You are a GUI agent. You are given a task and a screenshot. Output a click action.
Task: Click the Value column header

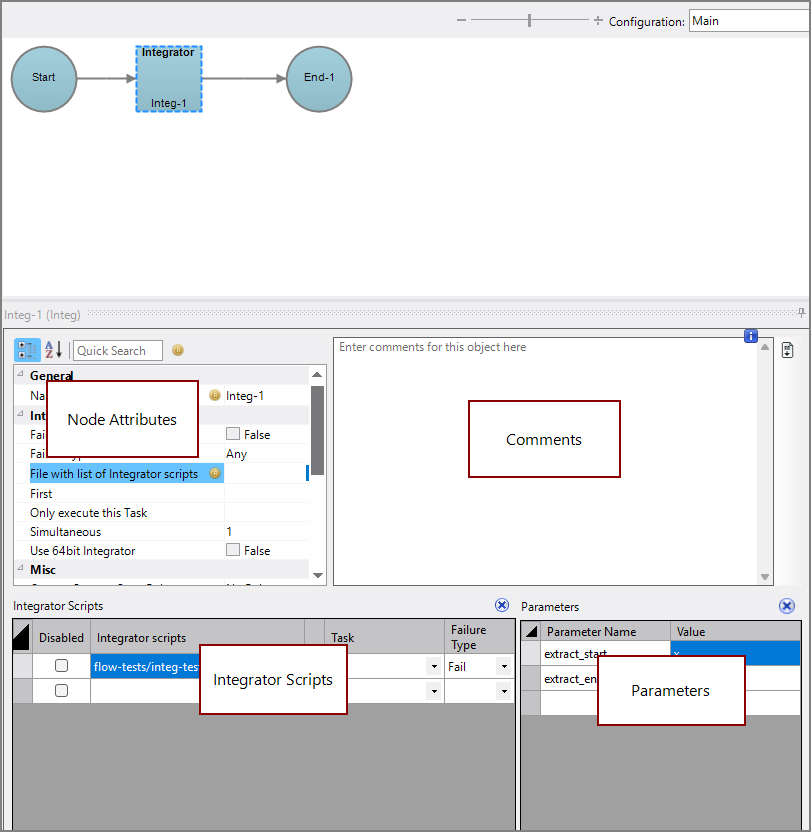point(736,631)
